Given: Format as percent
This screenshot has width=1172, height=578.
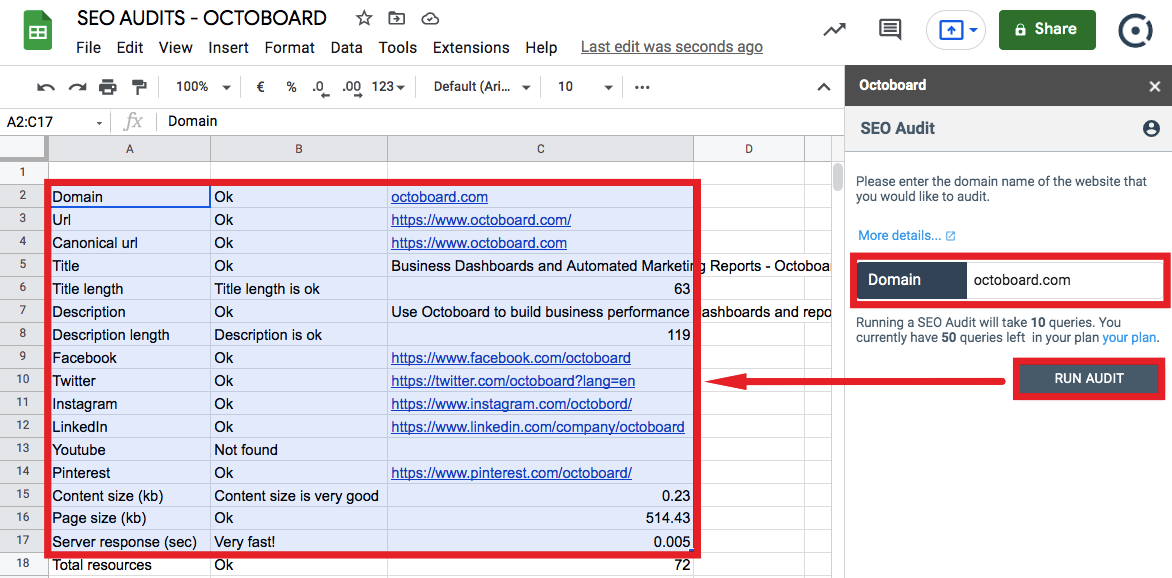Looking at the screenshot, I should point(292,87).
